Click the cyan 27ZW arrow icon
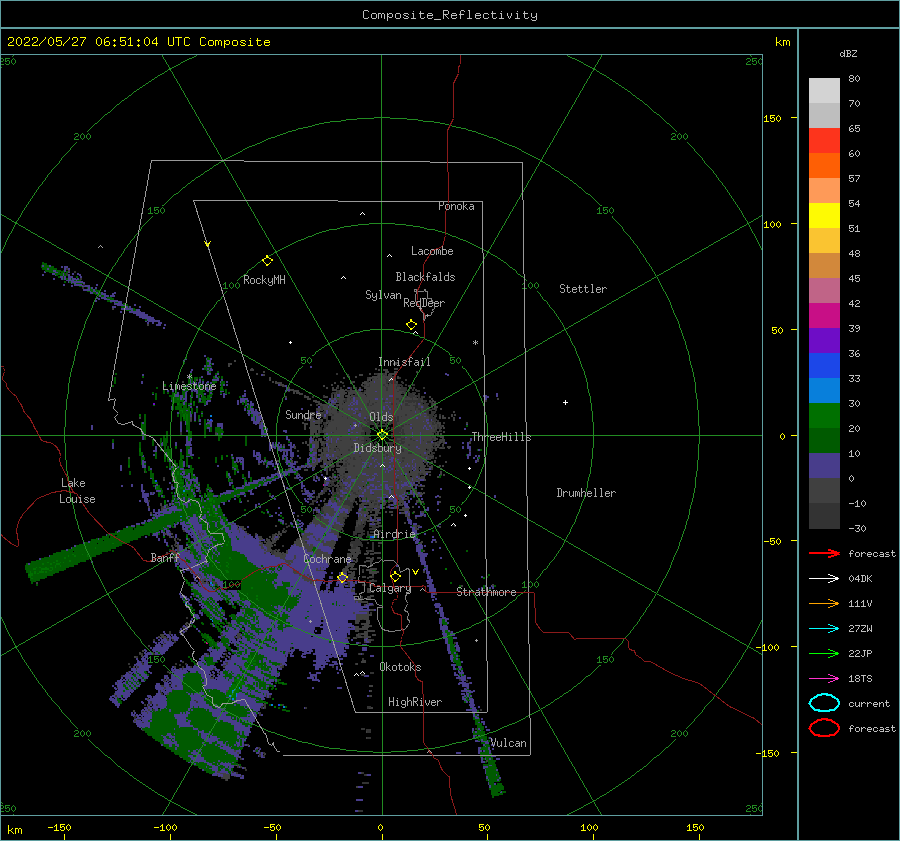Image resolution: width=900 pixels, height=841 pixels. point(824,629)
